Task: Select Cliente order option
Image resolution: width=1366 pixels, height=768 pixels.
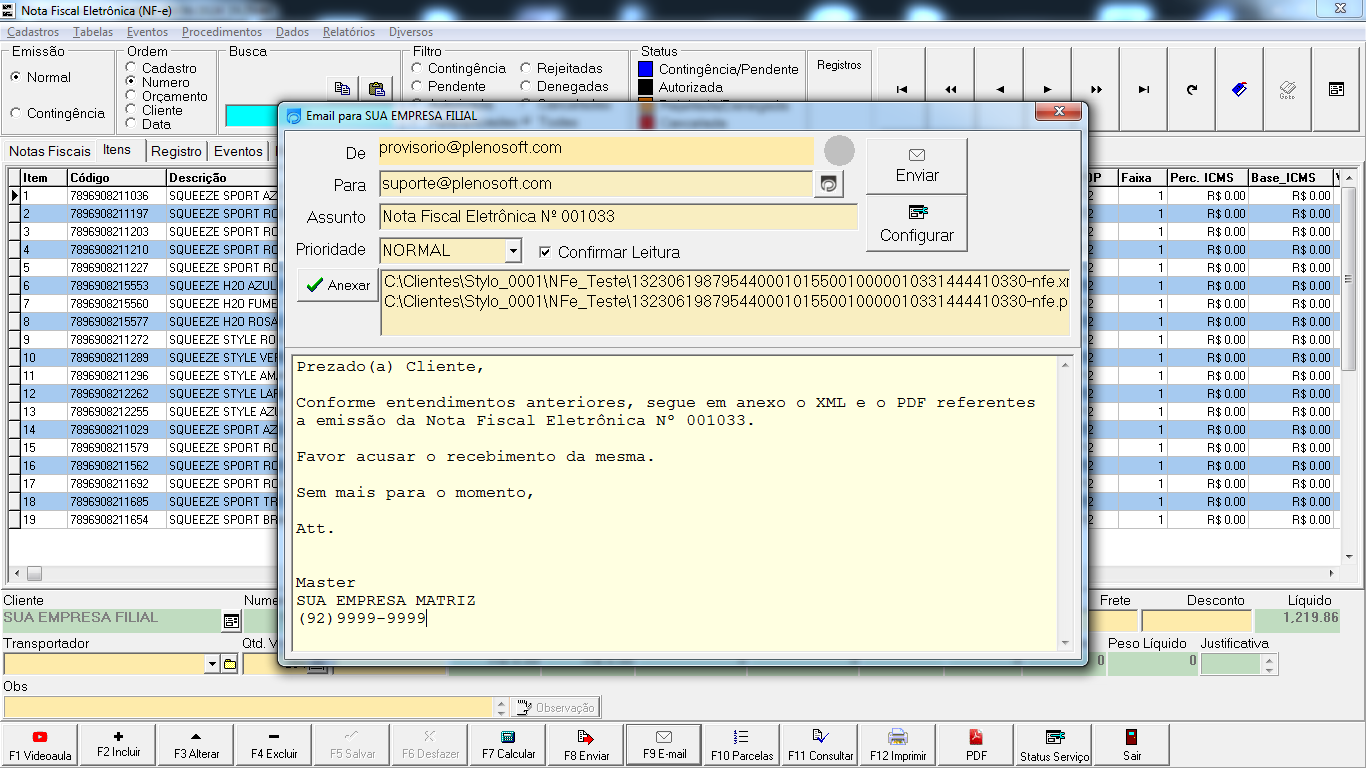Action: click(x=154, y=110)
